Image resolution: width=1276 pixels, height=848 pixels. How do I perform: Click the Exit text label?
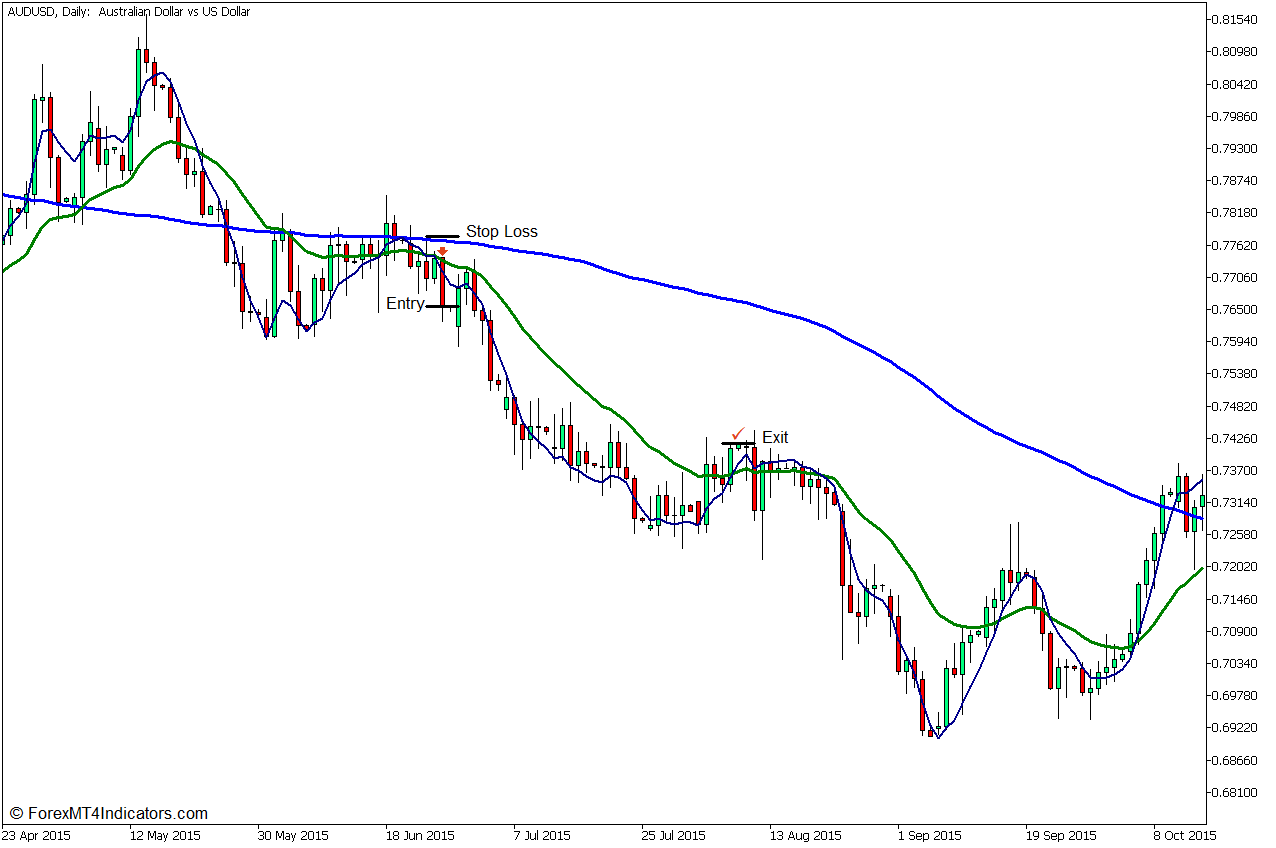tap(775, 437)
